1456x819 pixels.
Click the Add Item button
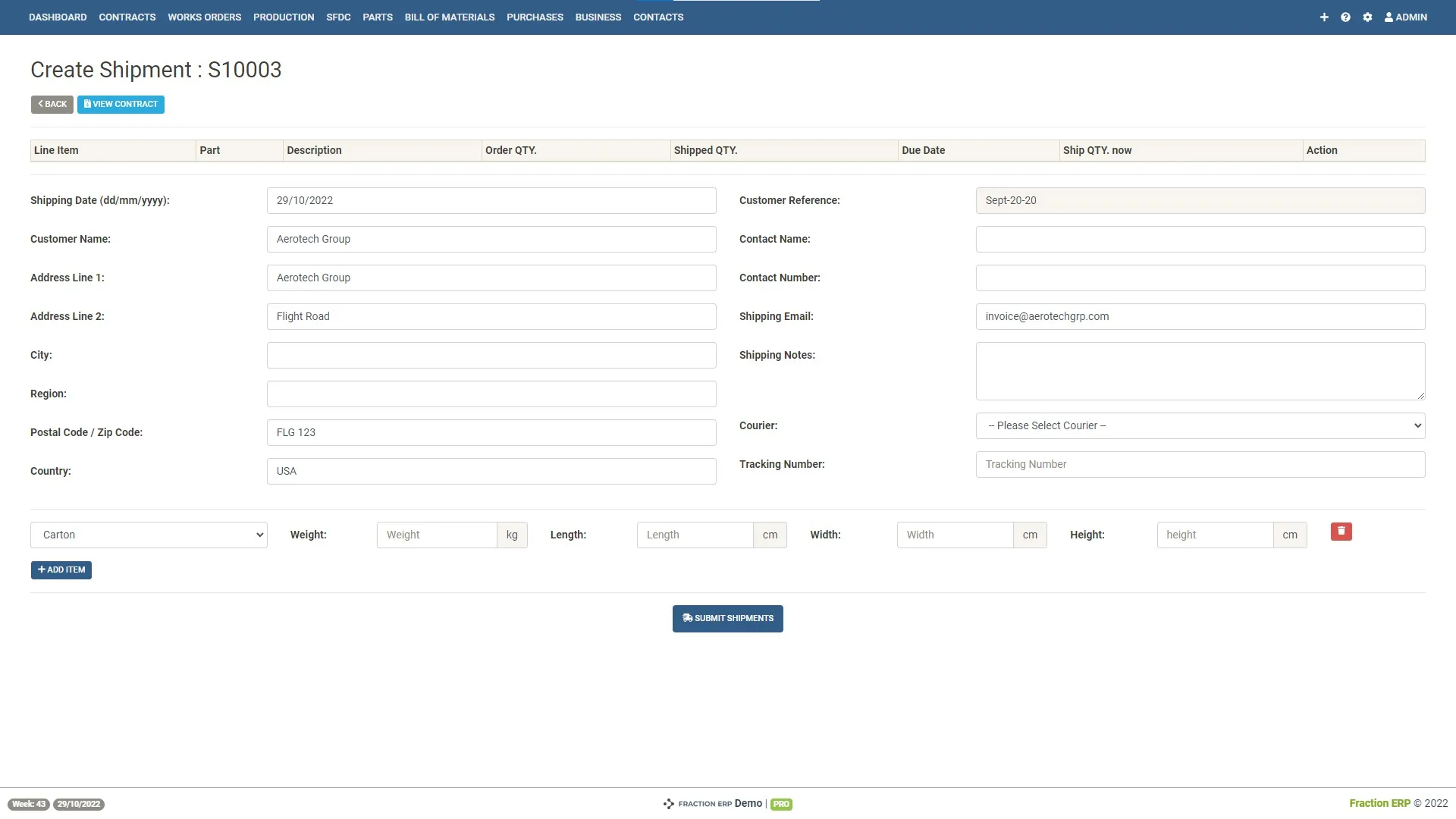click(61, 570)
